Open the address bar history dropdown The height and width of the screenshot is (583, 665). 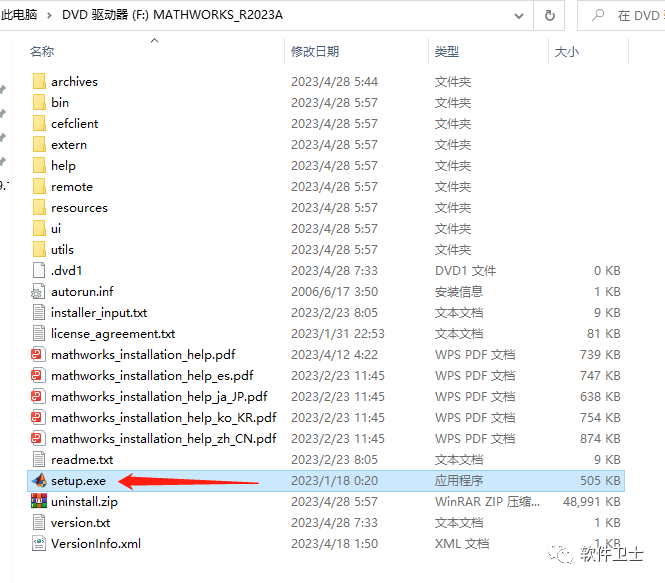[x=519, y=16]
